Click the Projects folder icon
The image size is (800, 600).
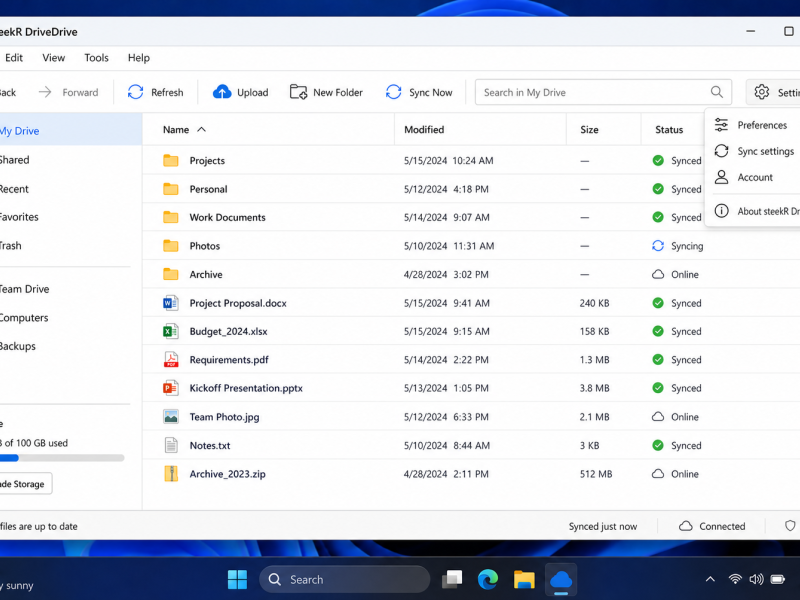[x=170, y=160]
